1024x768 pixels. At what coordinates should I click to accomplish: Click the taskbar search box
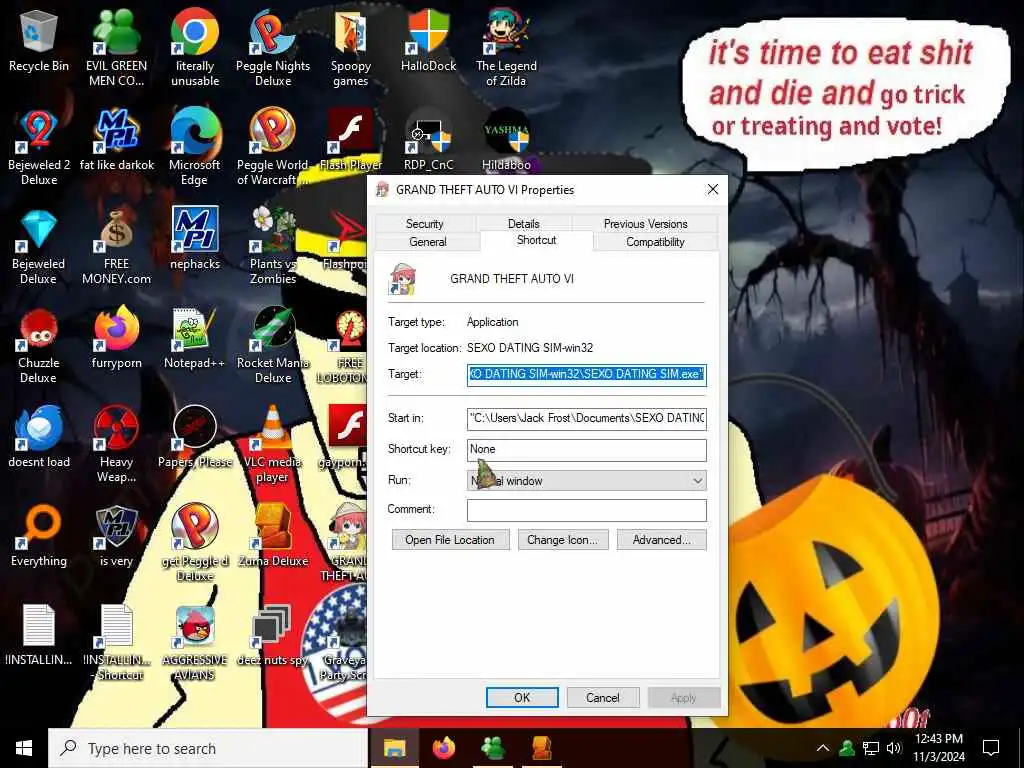[x=208, y=748]
